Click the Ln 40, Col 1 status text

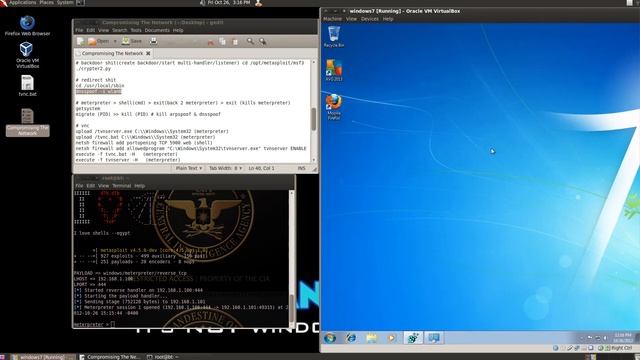coord(262,168)
